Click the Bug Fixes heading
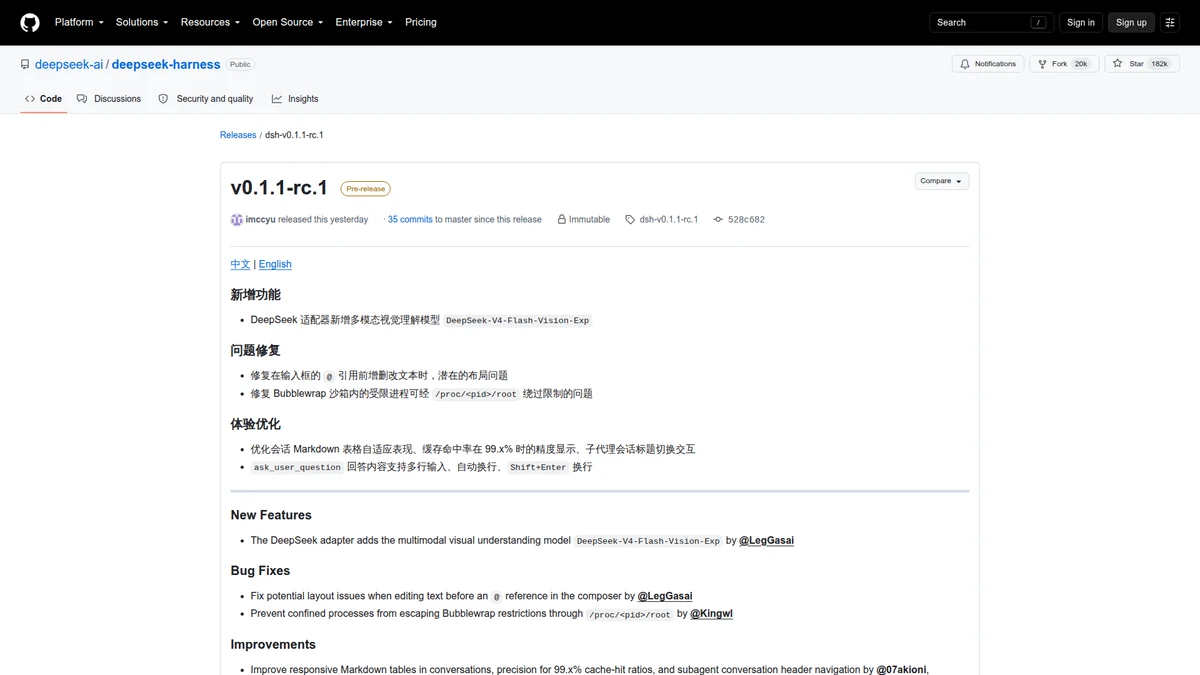Image resolution: width=1200 pixels, height=675 pixels. click(260, 571)
